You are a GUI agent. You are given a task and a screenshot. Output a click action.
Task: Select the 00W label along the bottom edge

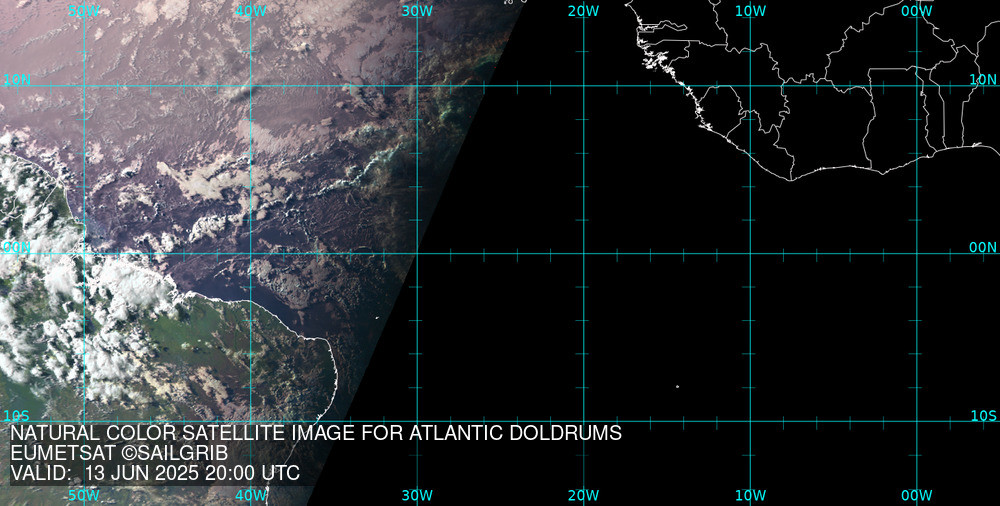[917, 495]
